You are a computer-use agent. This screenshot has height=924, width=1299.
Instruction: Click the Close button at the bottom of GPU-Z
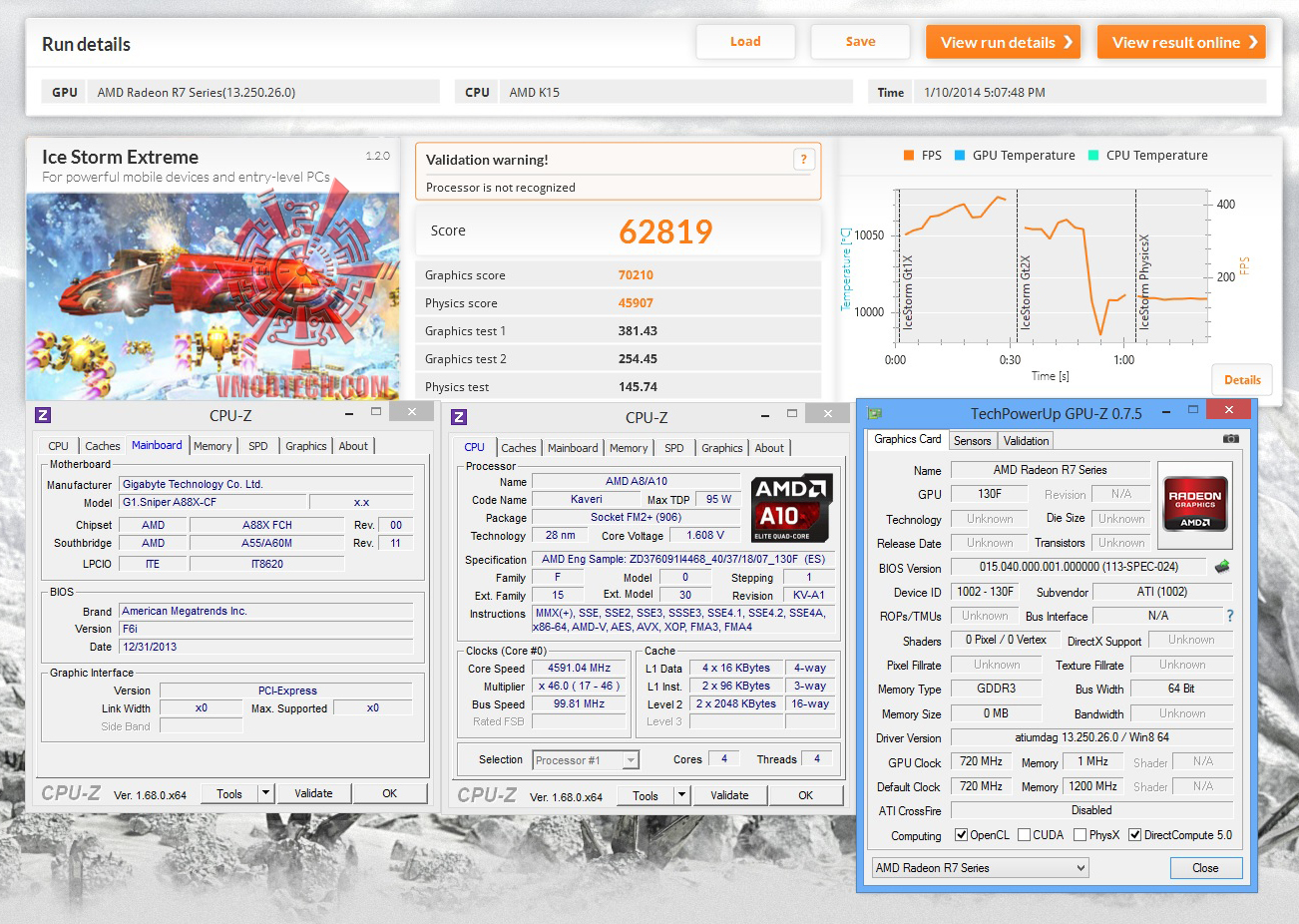[1205, 868]
